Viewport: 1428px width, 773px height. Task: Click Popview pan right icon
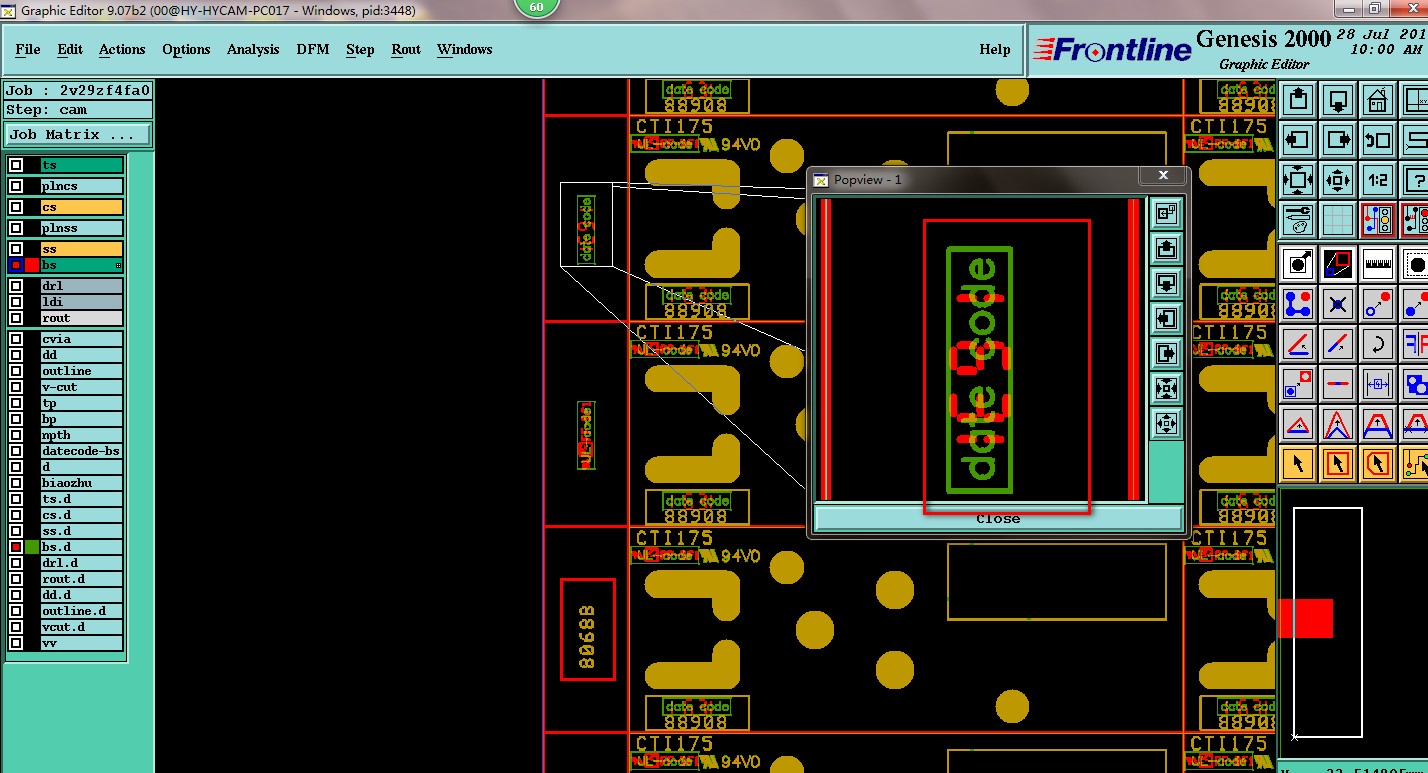pos(1166,353)
